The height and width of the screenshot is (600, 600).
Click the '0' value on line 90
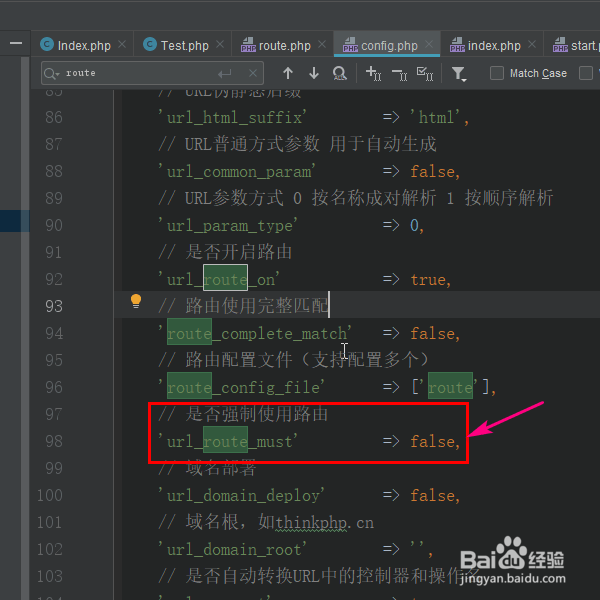click(414, 225)
